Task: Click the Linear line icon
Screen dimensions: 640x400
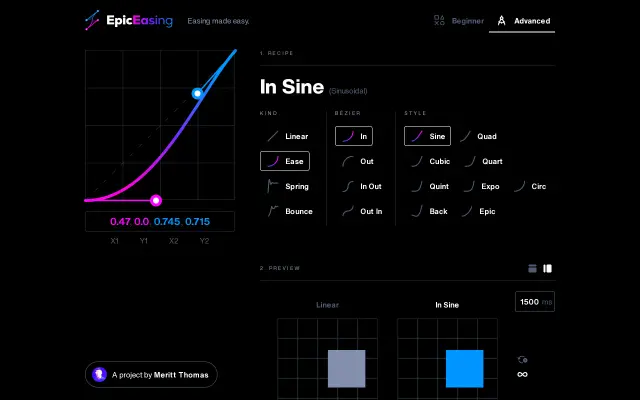Action: coord(273,136)
